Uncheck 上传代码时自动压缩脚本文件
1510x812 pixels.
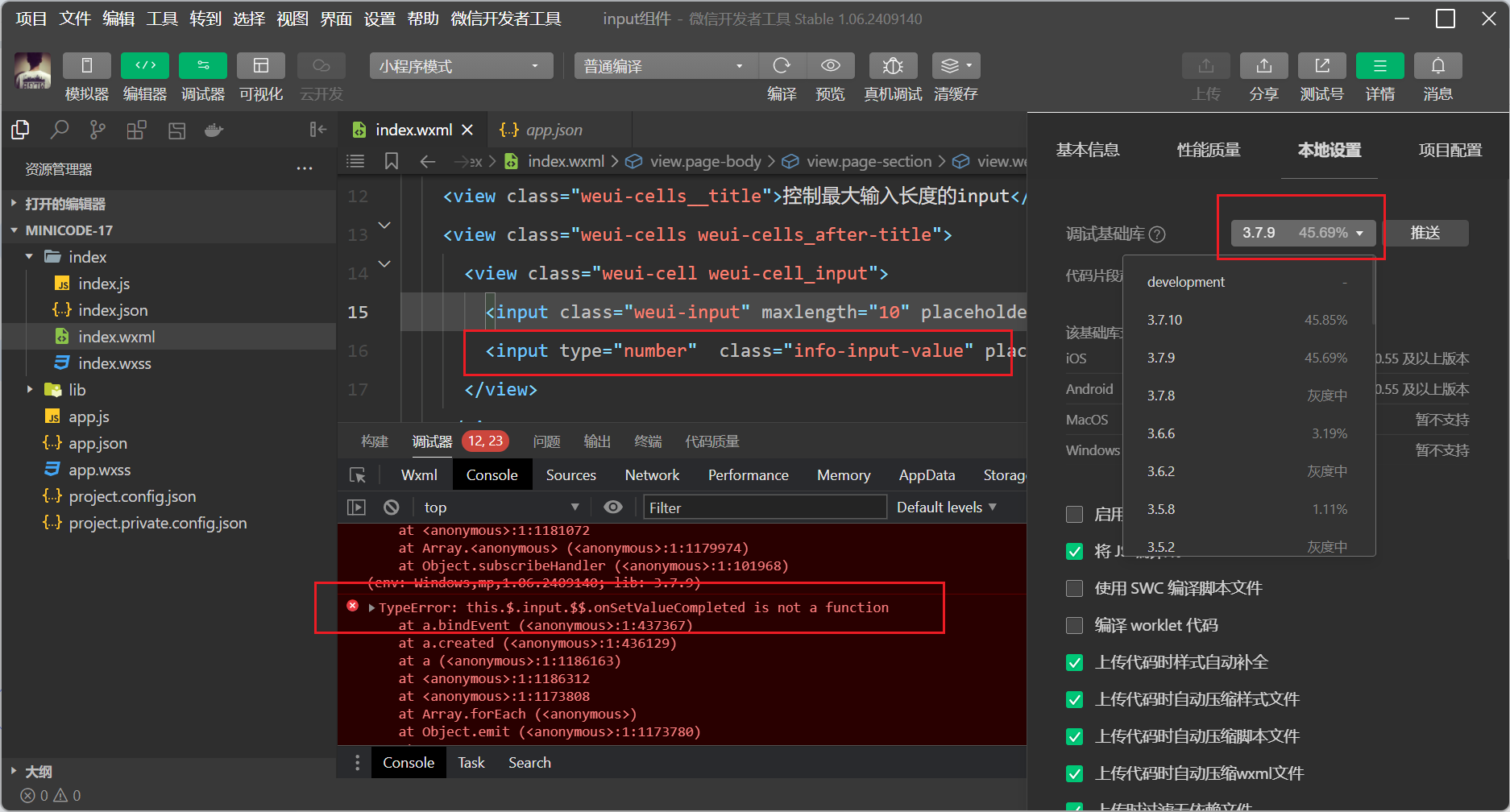coord(1074,737)
